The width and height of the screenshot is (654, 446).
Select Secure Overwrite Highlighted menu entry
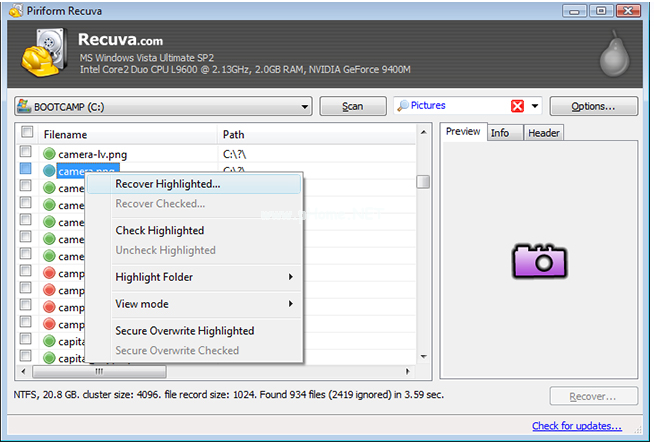(x=184, y=331)
